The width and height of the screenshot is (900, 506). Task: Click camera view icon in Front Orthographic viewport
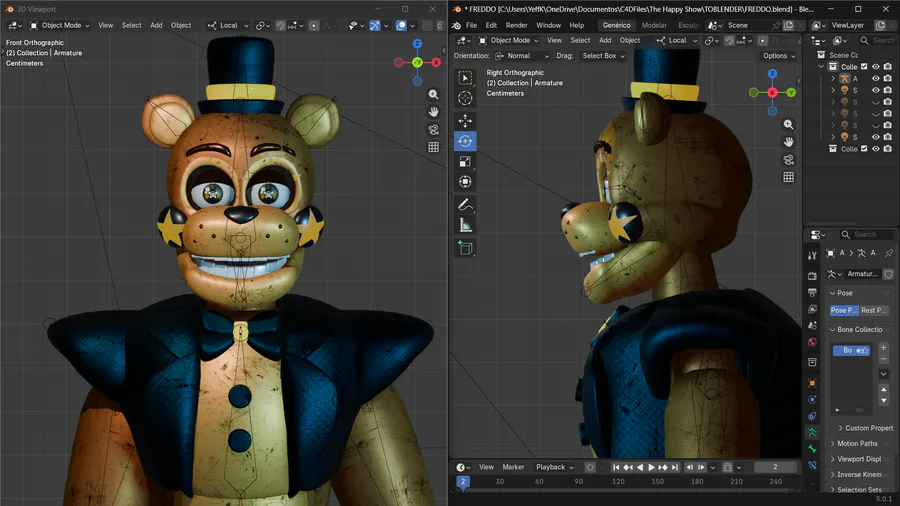point(433,130)
